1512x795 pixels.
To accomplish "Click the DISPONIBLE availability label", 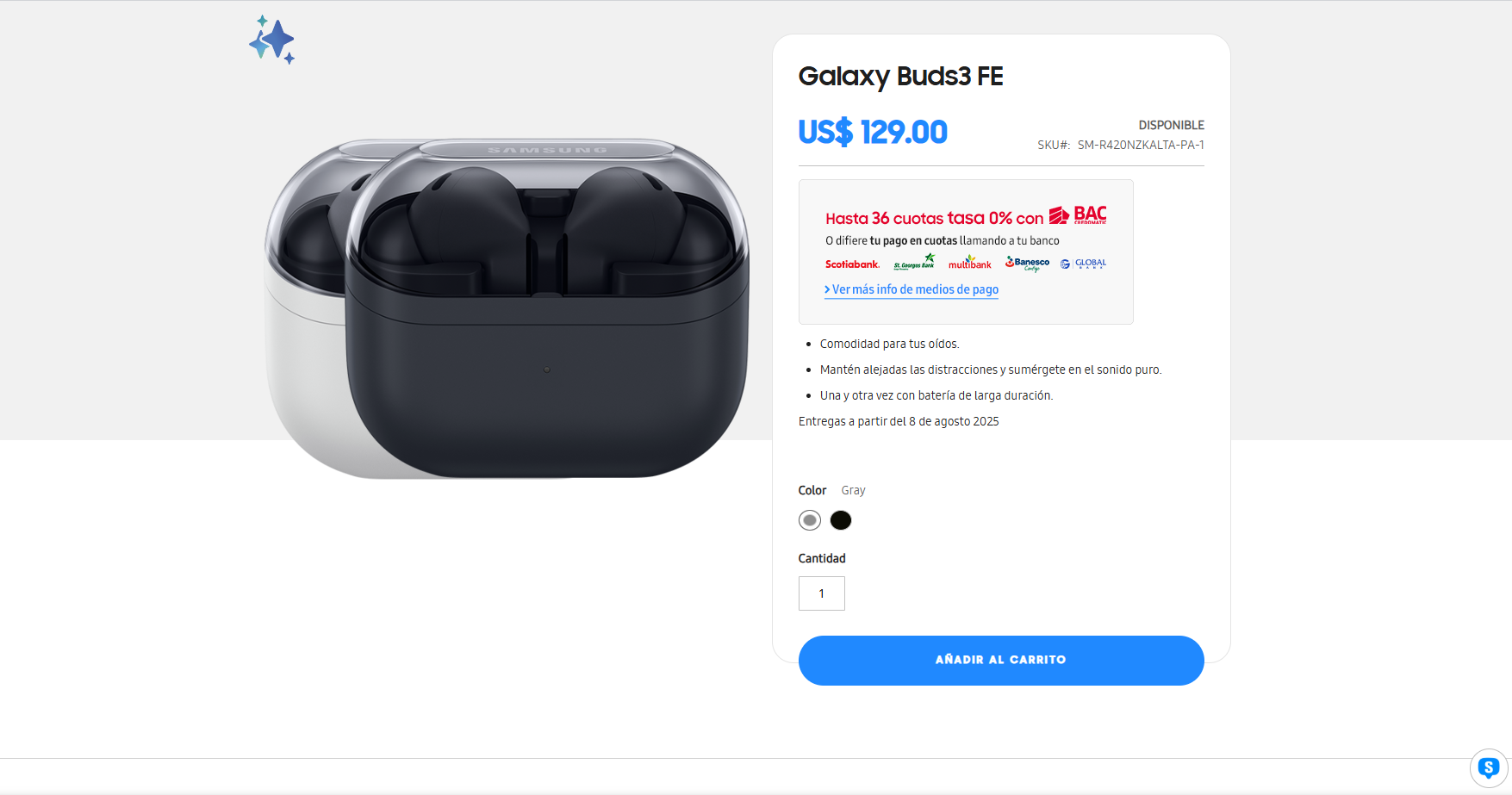I will [x=1171, y=125].
